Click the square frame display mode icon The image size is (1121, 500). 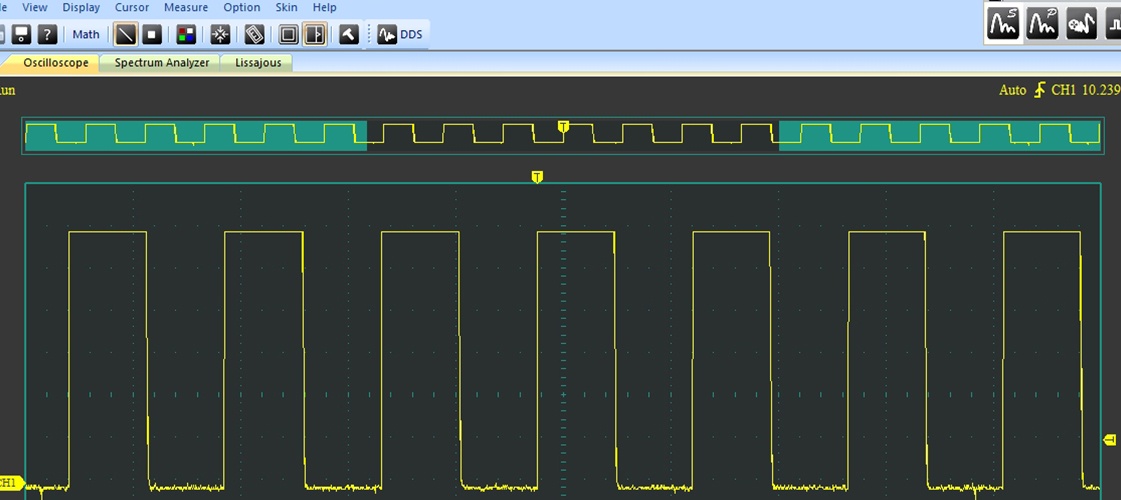click(289, 34)
